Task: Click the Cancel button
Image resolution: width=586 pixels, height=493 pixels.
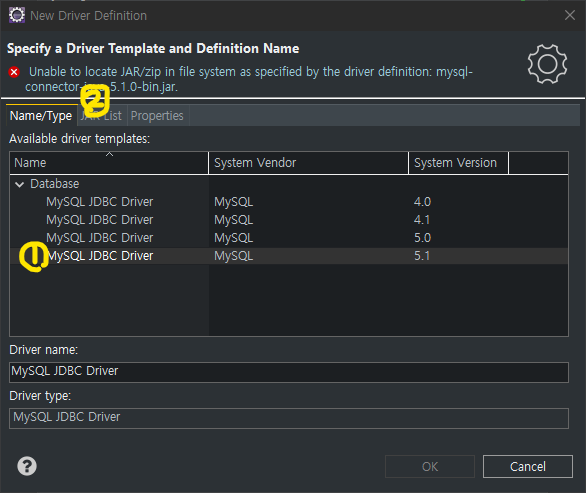Action: 528,466
